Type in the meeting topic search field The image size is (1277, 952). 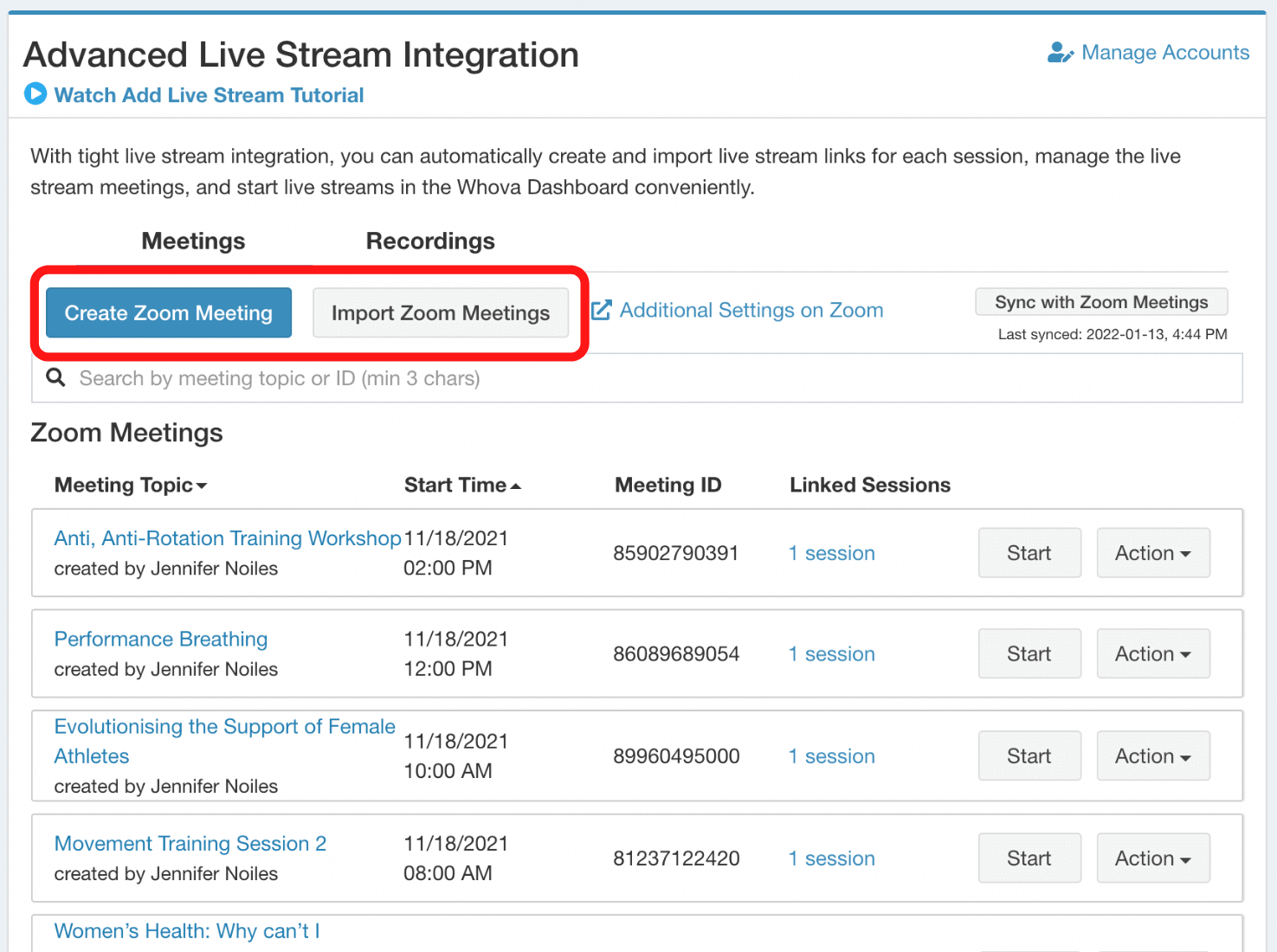tap(641, 378)
